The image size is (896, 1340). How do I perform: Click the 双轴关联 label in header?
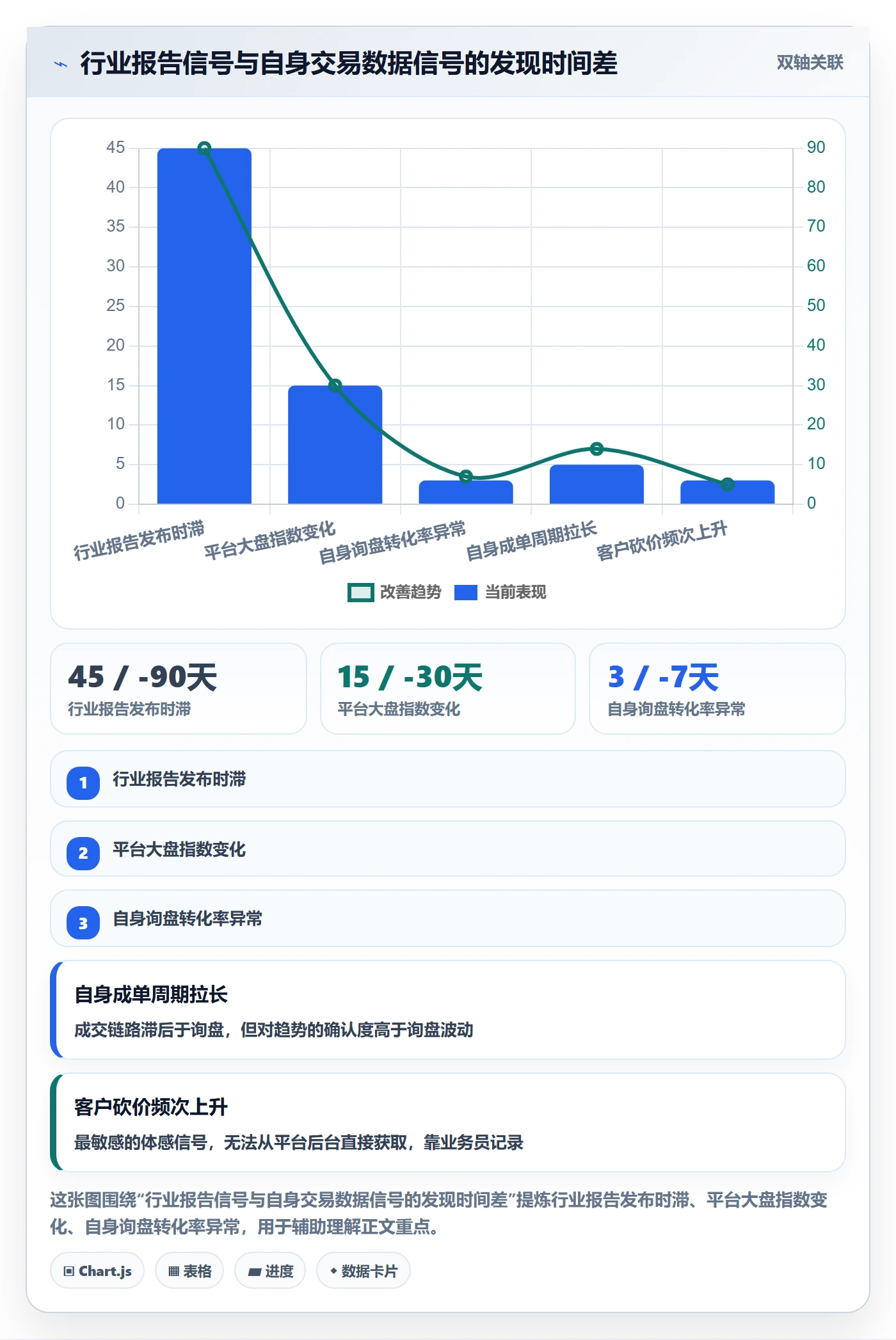click(x=810, y=63)
